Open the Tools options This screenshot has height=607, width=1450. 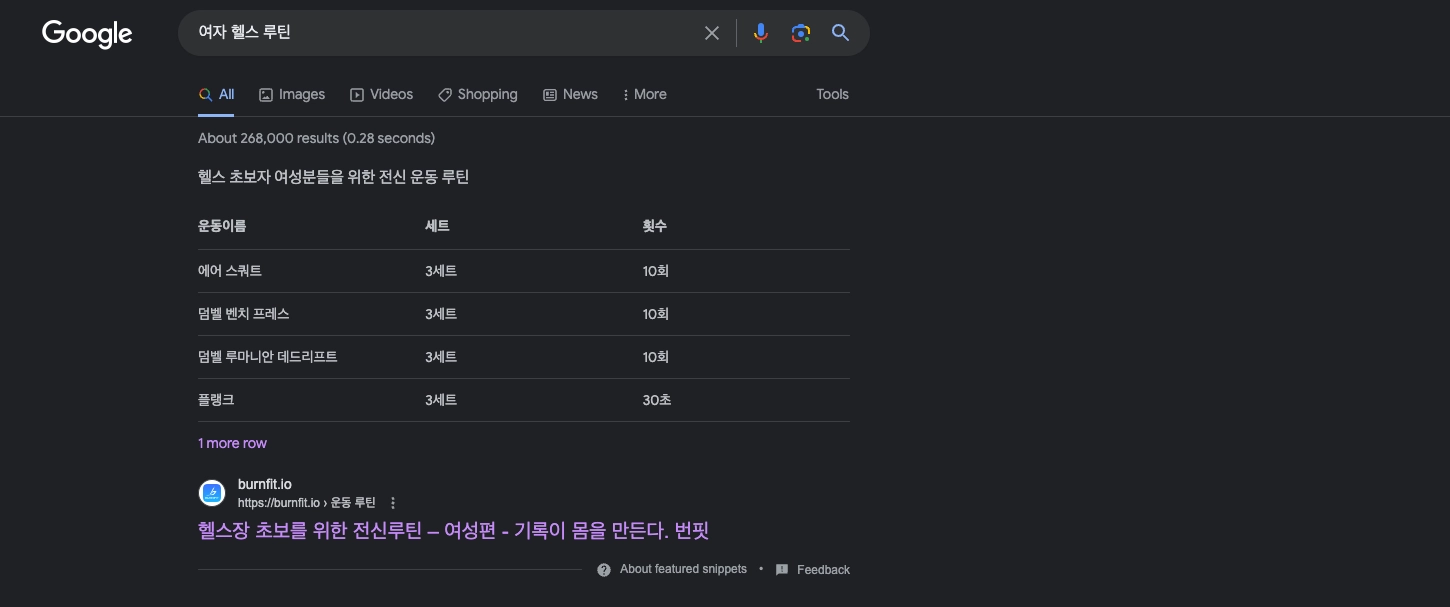click(832, 94)
